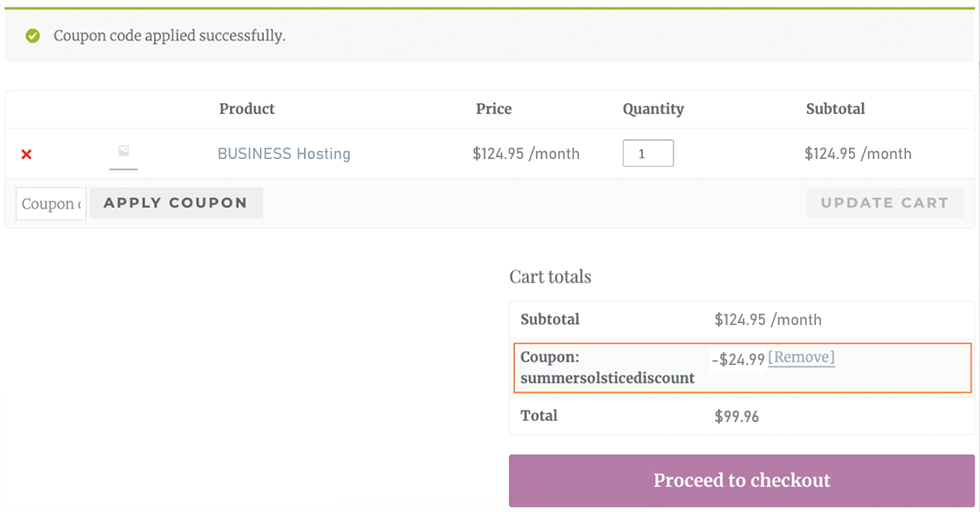Focus the coupon code text field
This screenshot has height=512, width=980.
[50, 203]
